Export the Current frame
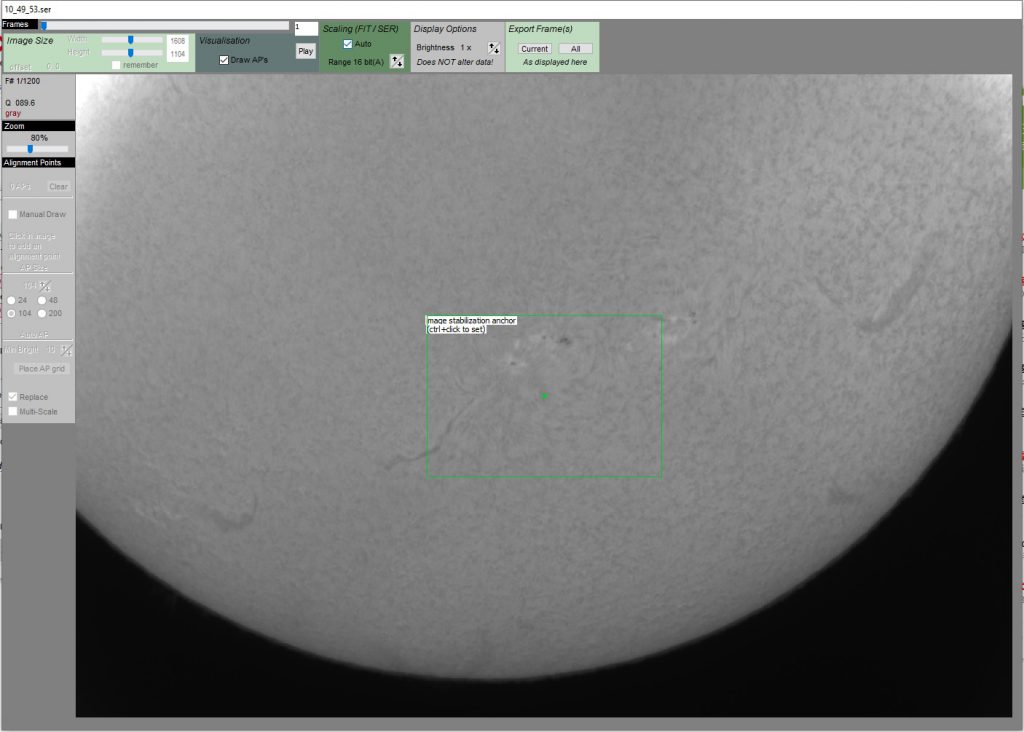Screen dimensions: 1024x732 click(x=535, y=49)
